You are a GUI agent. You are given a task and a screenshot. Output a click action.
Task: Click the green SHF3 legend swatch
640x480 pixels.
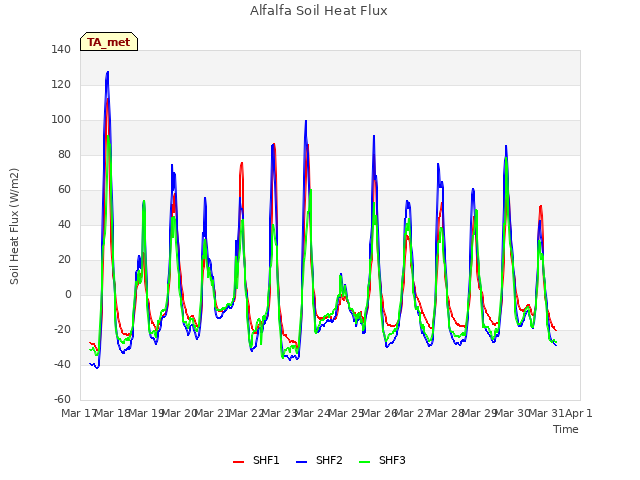click(x=364, y=462)
